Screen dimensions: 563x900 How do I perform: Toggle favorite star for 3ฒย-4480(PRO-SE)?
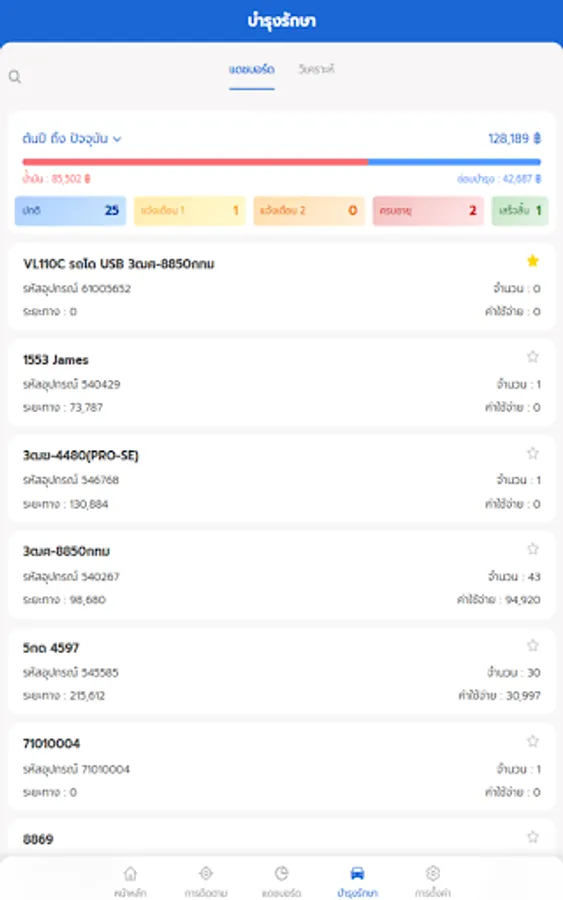(533, 453)
